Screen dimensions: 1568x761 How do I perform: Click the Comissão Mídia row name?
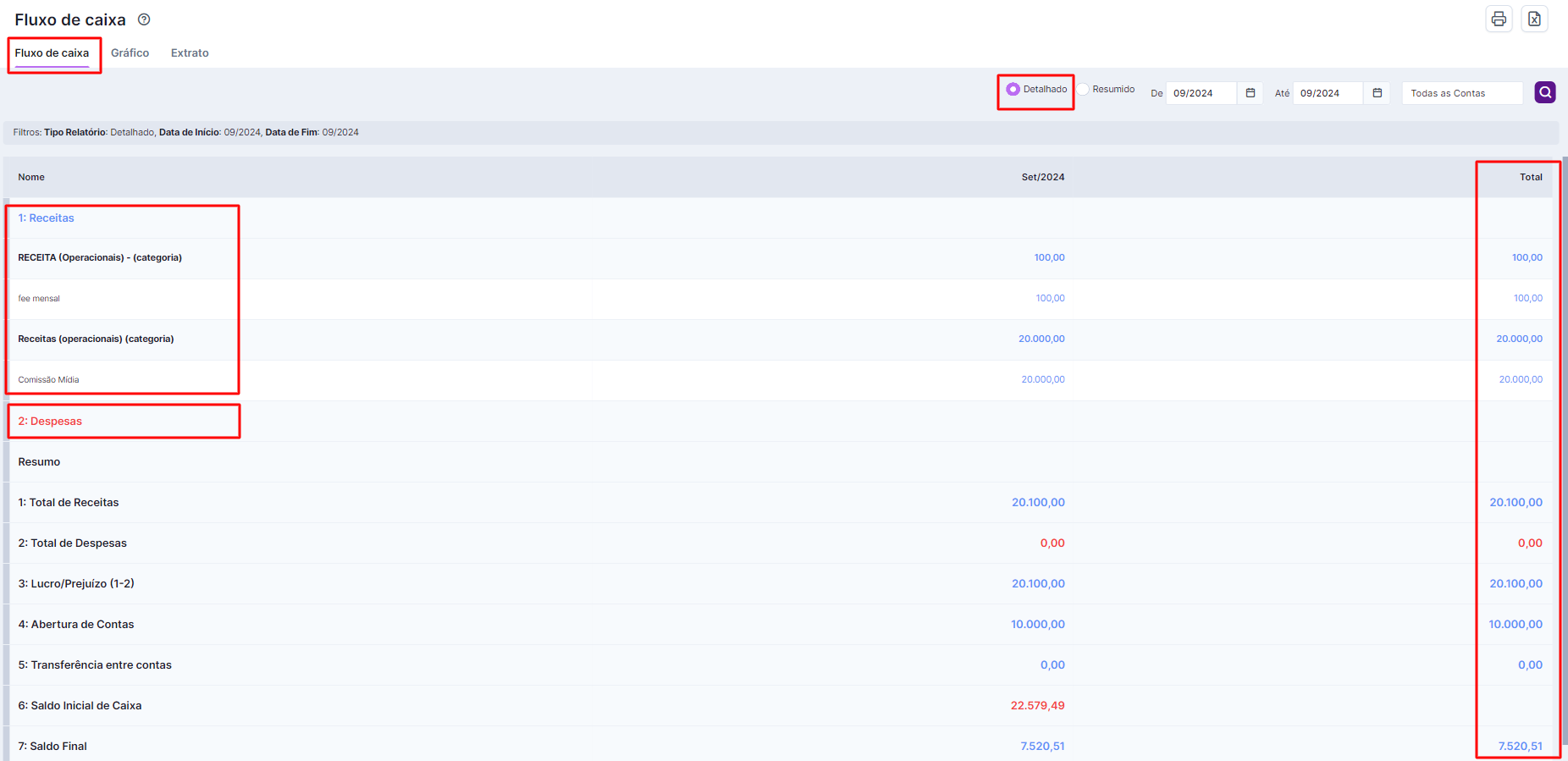(48, 380)
